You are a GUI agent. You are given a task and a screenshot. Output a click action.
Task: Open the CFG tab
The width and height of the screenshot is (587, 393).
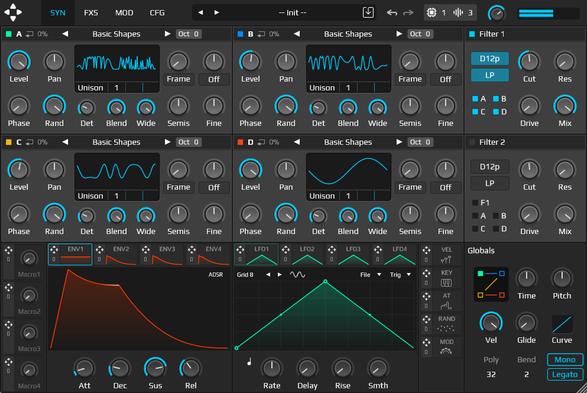point(157,13)
